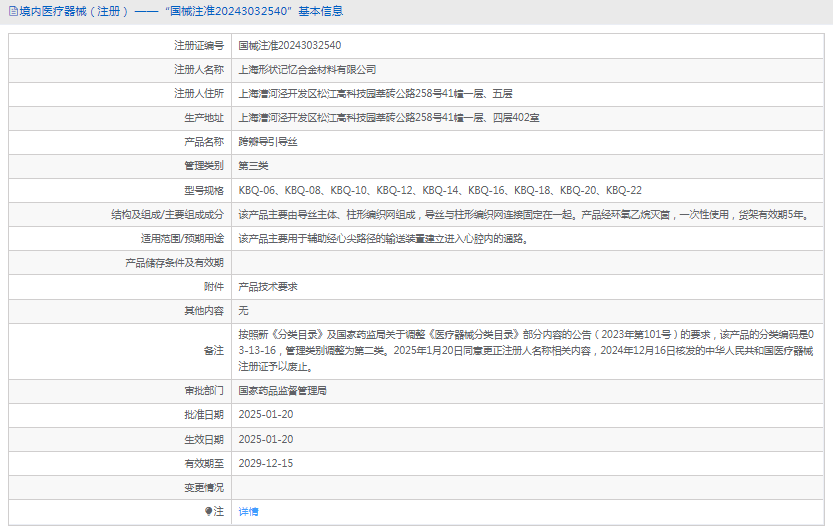Click the 产品名称 label

click(x=204, y=142)
